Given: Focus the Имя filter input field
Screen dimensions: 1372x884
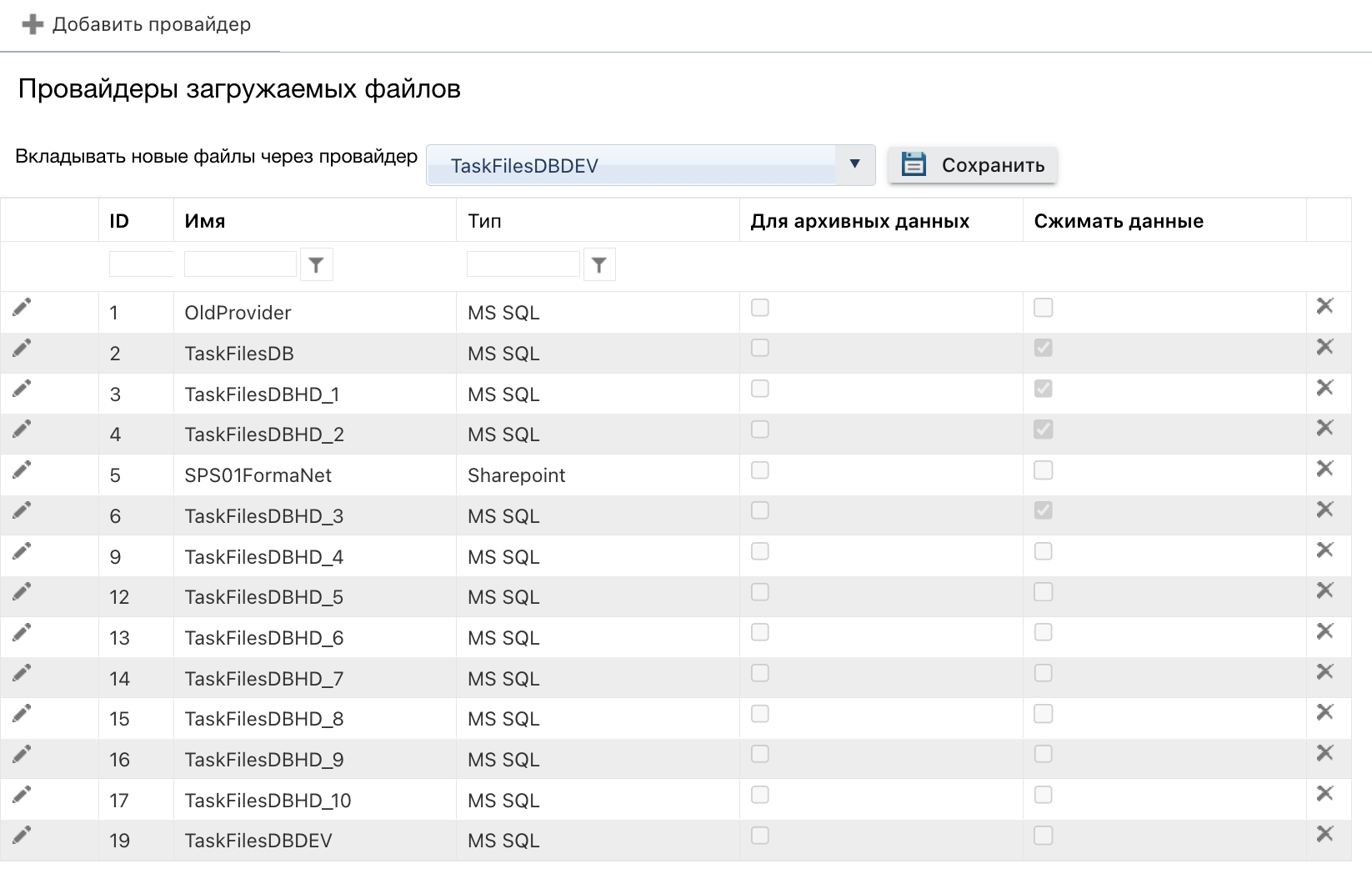Looking at the screenshot, I should (x=240, y=264).
